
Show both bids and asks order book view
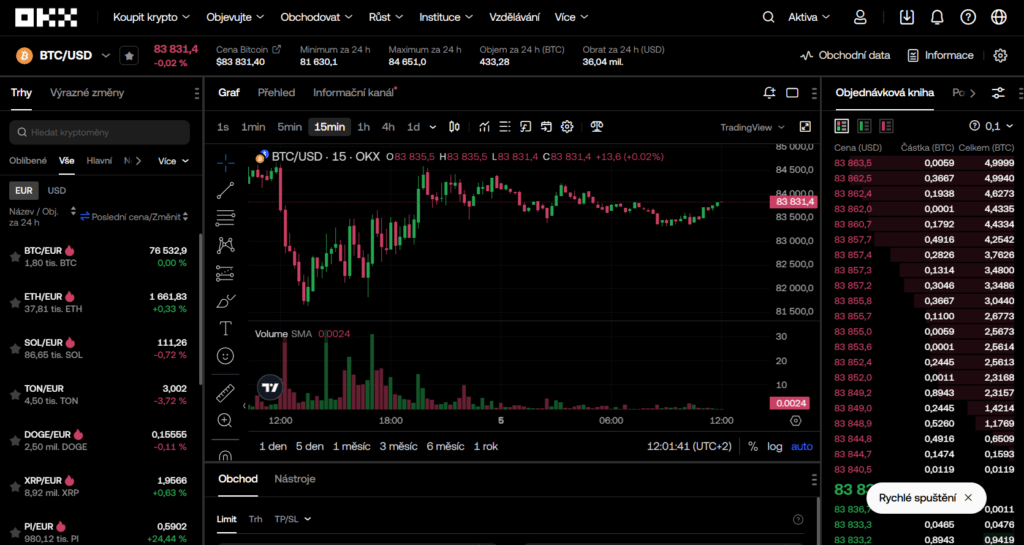pyautogui.click(x=842, y=126)
